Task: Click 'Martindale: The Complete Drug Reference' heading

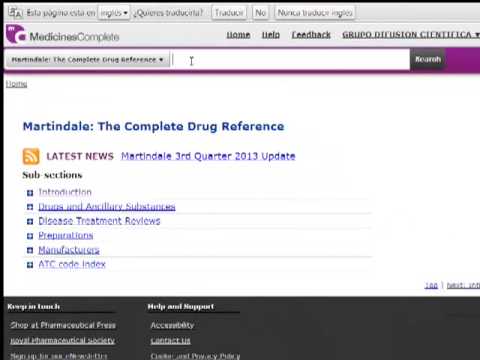Action: click(153, 126)
